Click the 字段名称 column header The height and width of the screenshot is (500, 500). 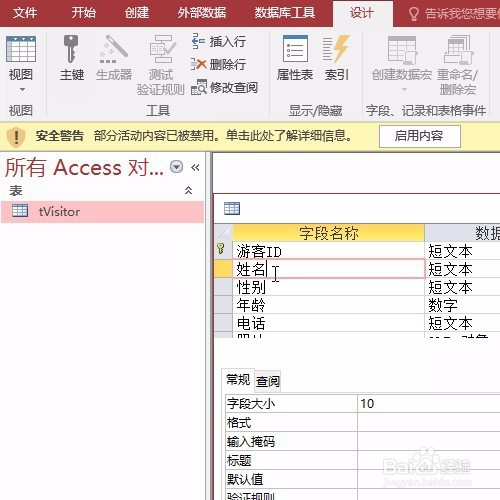[328, 233]
